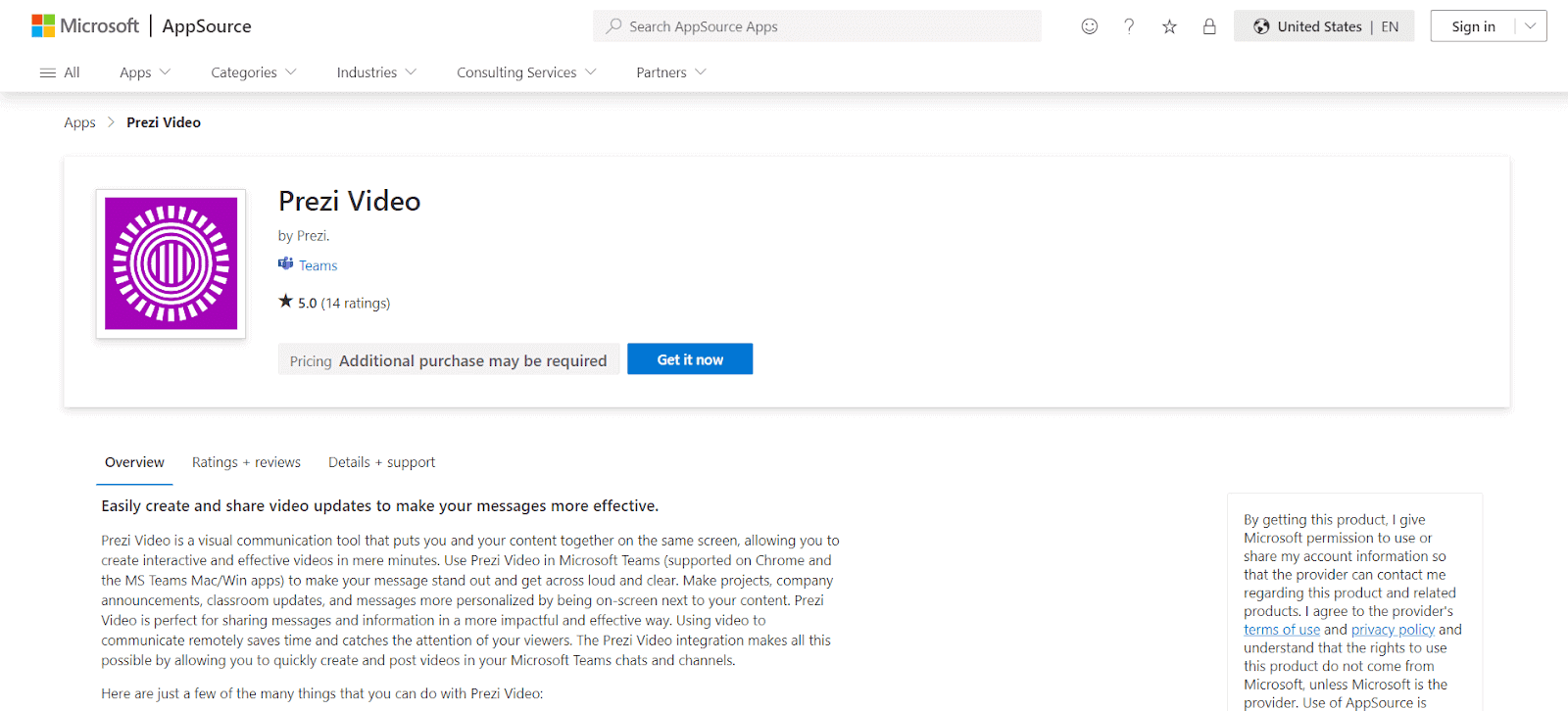Open the Details + support tab
Viewport: 1568px width, 711px height.
coord(381,462)
